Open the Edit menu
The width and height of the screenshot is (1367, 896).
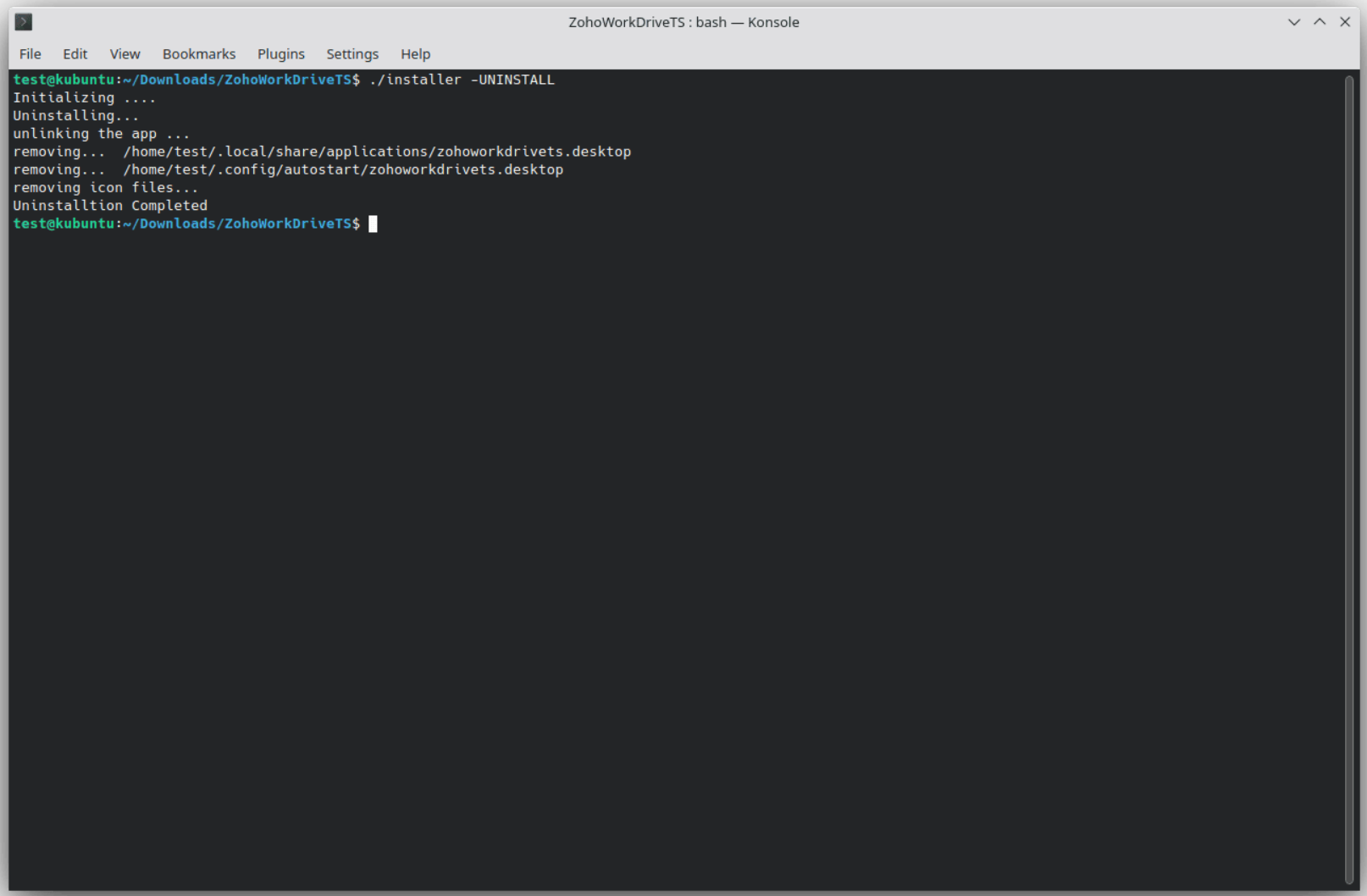coord(75,54)
